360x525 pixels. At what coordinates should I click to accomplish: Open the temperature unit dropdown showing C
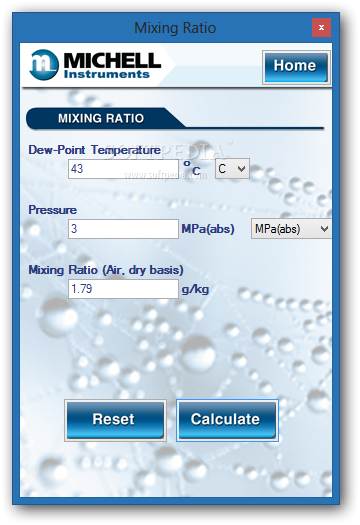[x=232, y=168]
